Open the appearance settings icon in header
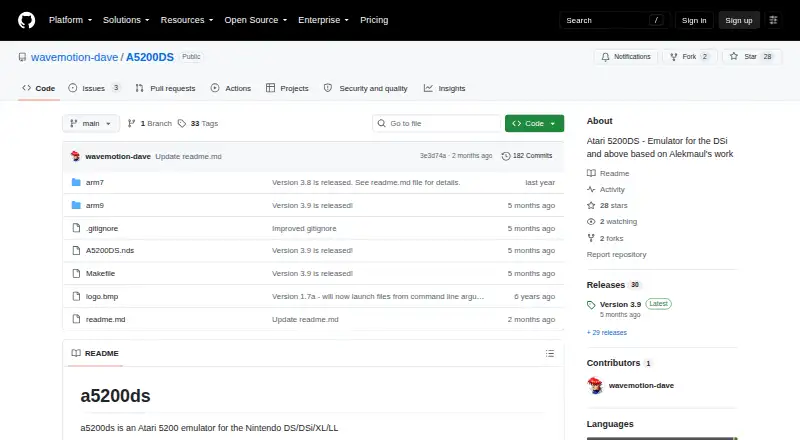This screenshot has width=800, height=440. [773, 20]
